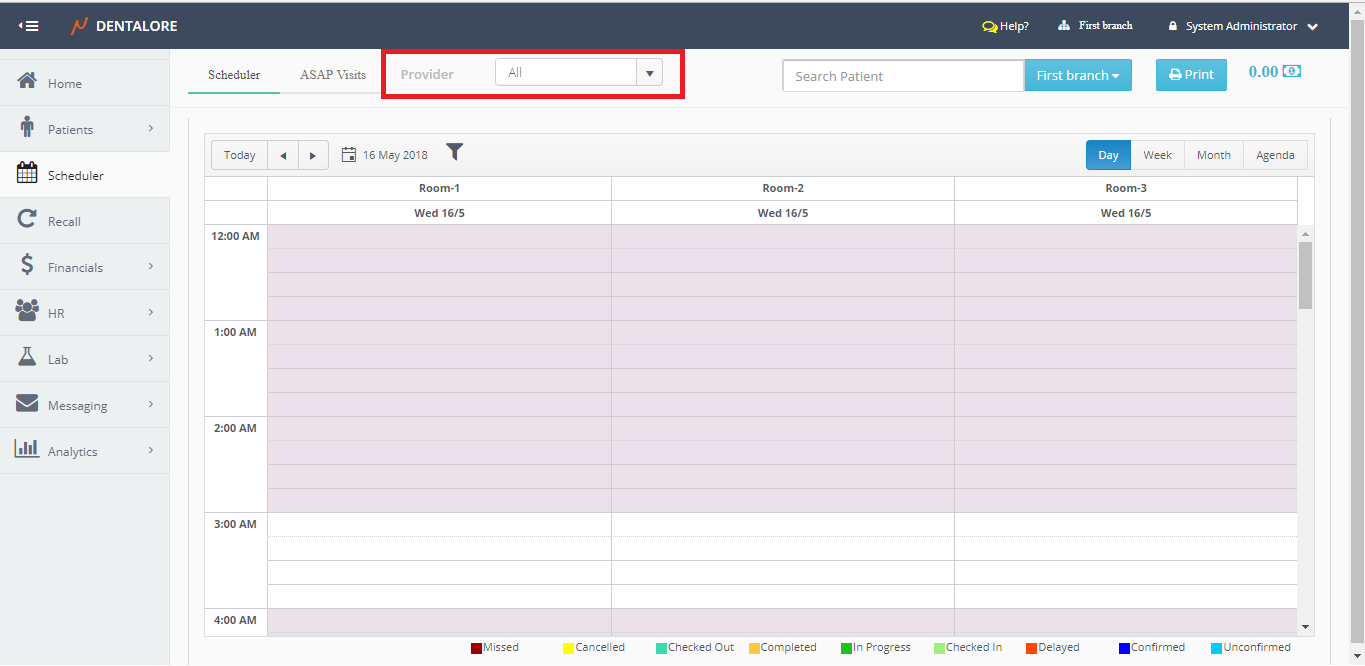This screenshot has height=666, width=1365.
Task: Open Recall from sidebar refresh icon
Action: tap(28, 220)
